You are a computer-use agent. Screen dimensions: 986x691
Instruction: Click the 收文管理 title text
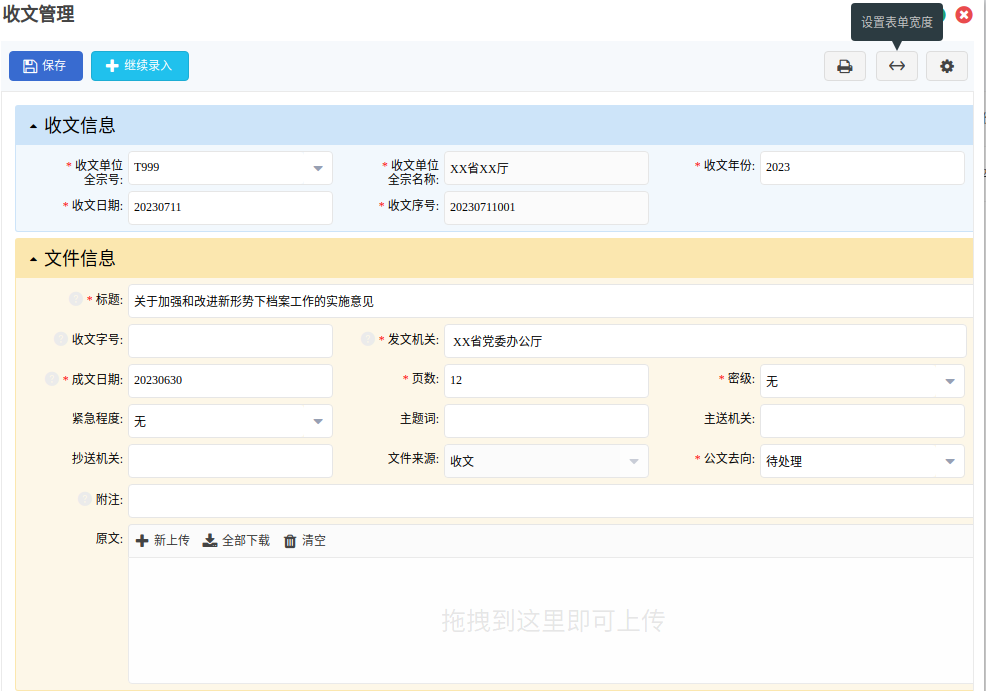point(38,14)
